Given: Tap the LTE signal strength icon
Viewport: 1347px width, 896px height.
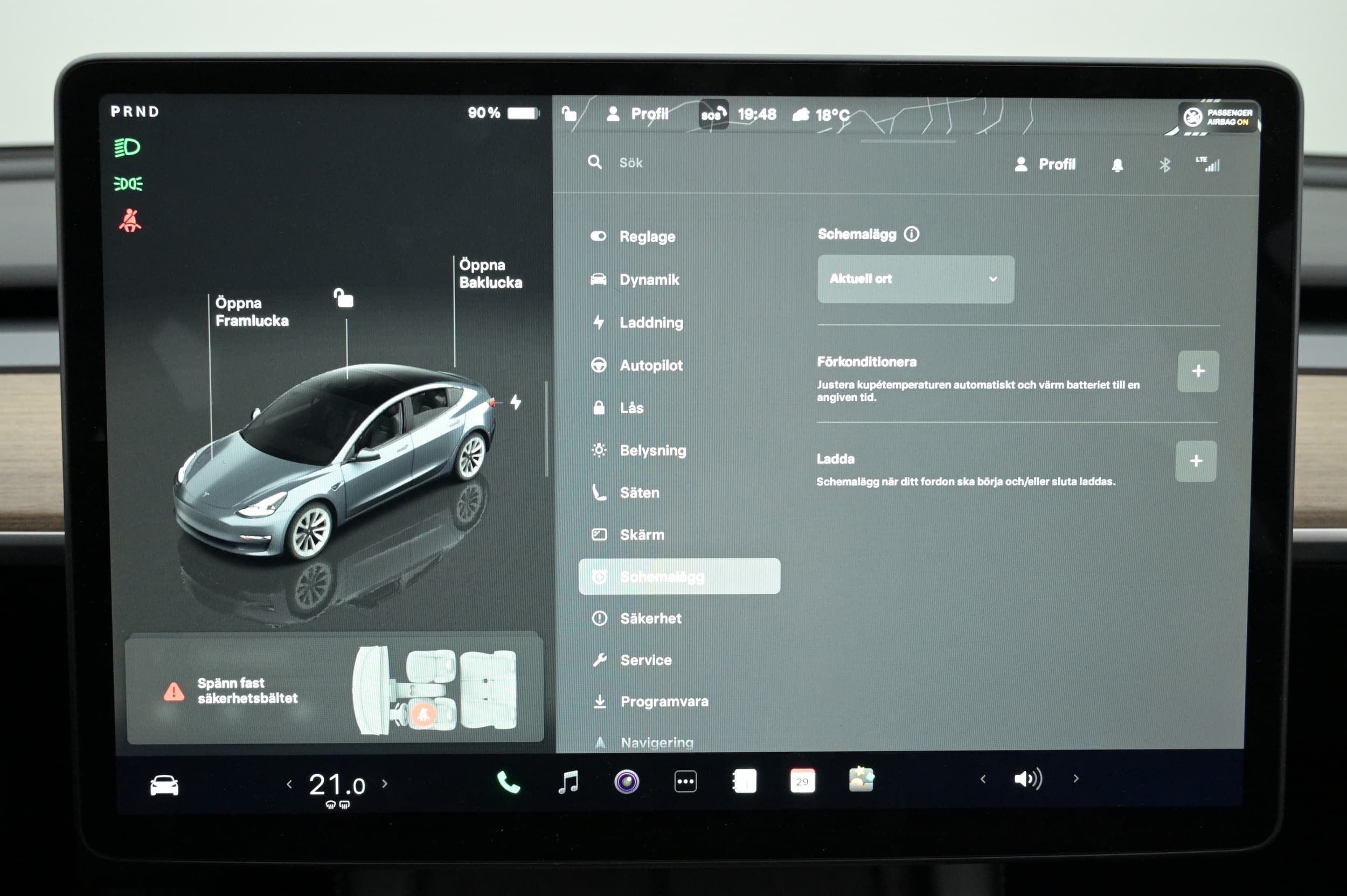Looking at the screenshot, I should click(1207, 164).
